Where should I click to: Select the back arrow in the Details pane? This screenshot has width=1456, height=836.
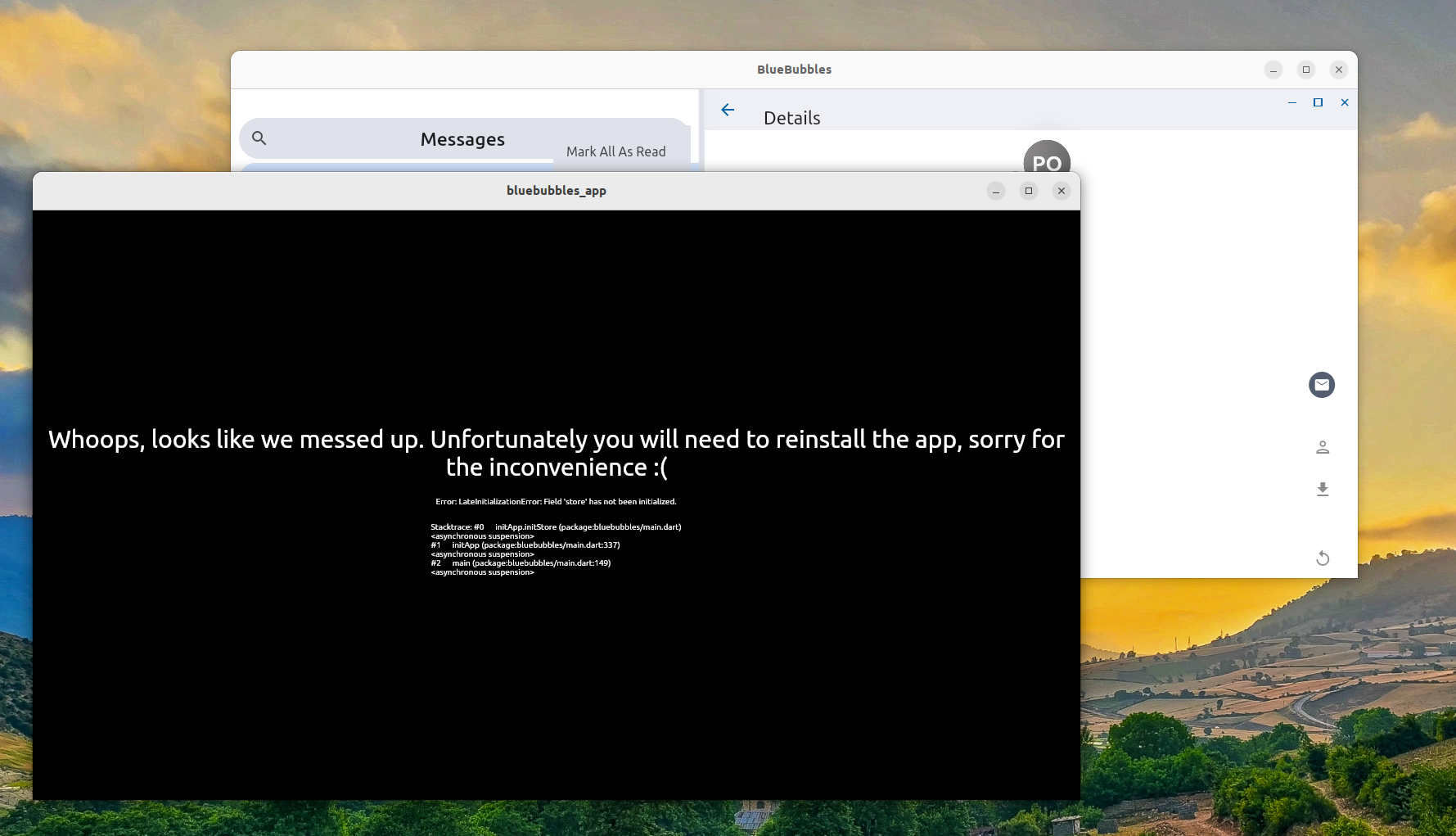click(728, 109)
